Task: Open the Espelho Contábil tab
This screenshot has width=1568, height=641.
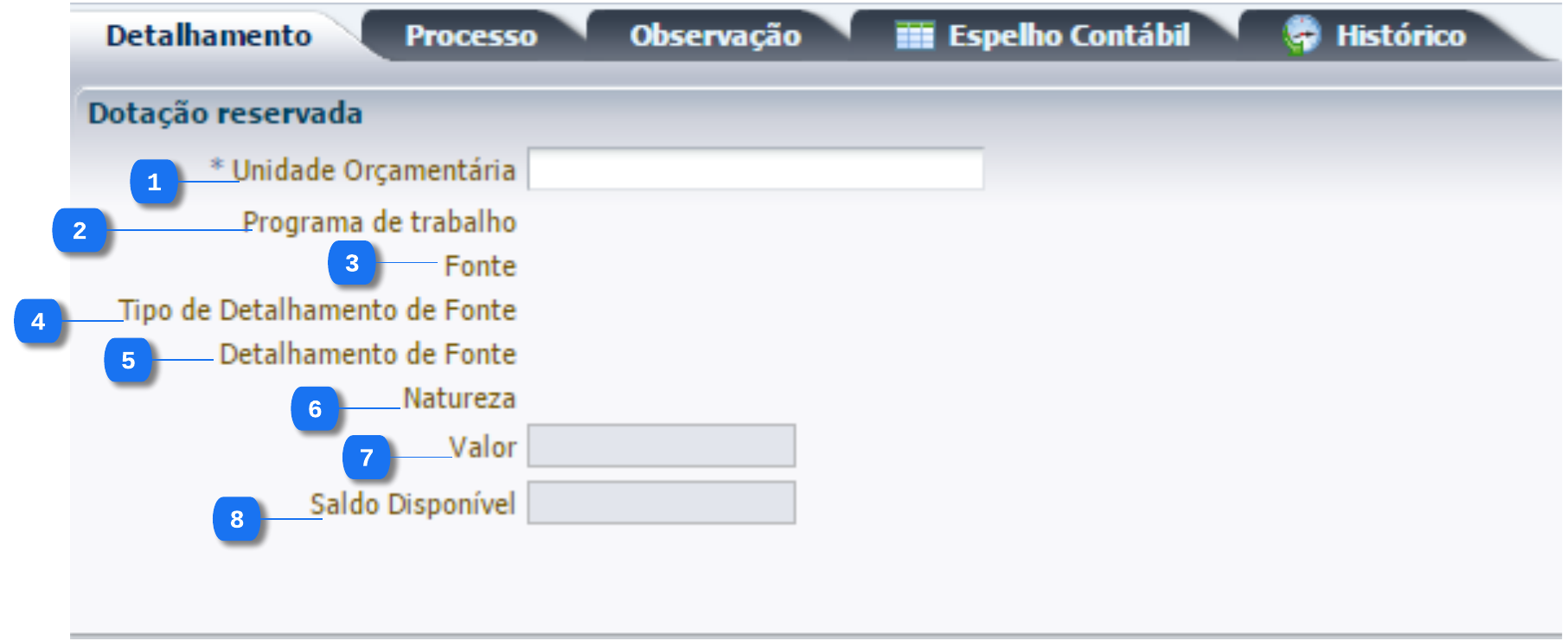Action: pyautogui.click(x=1068, y=35)
